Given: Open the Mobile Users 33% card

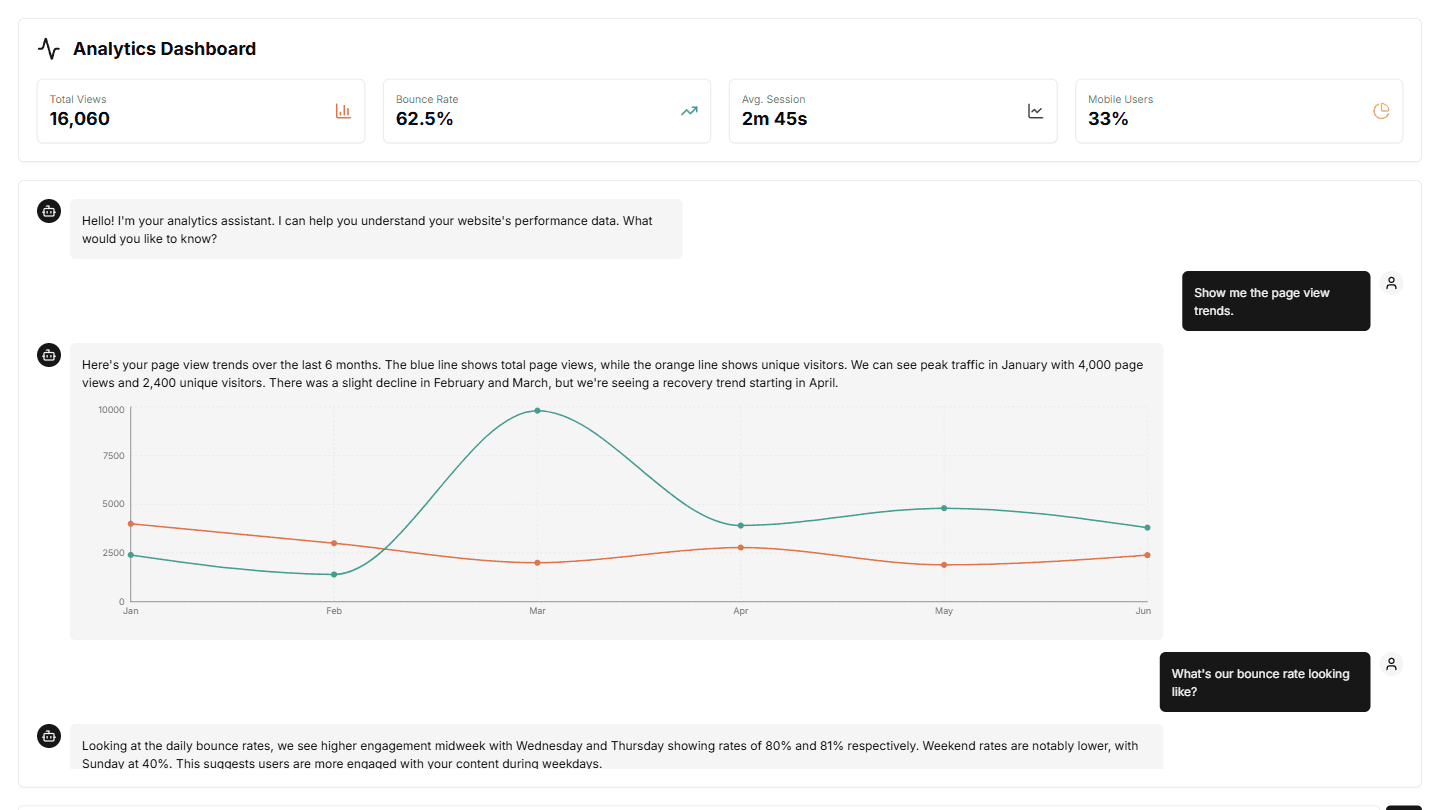Looking at the screenshot, I should [x=1239, y=111].
